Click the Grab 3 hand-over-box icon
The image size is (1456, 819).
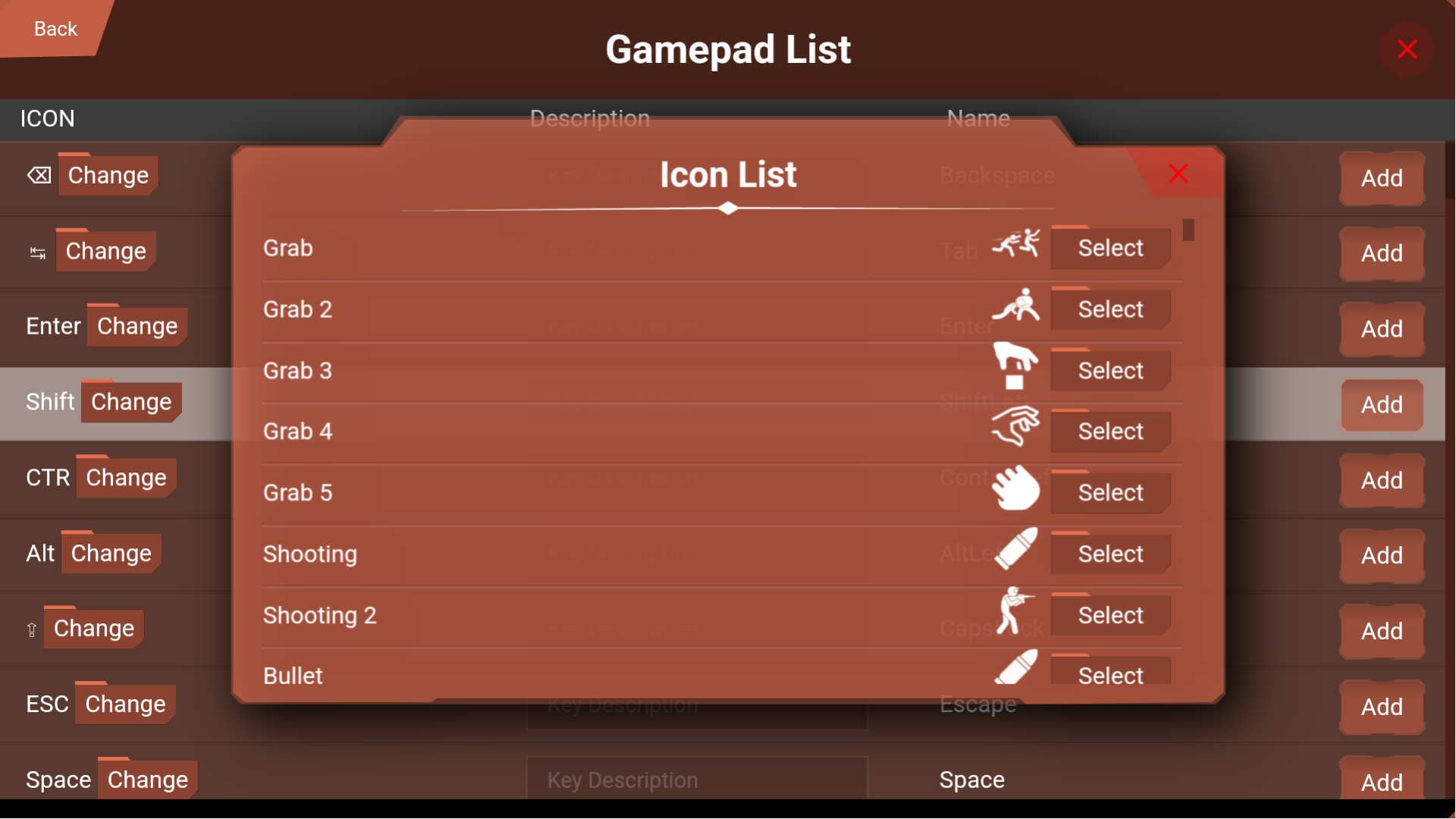[x=1015, y=366]
